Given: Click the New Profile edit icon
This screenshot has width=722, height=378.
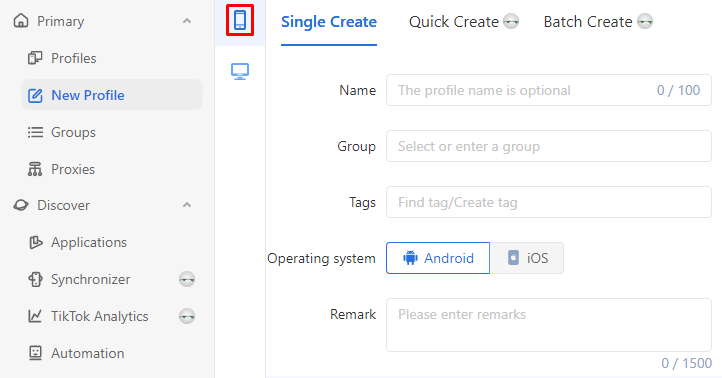Looking at the screenshot, I should tap(35, 95).
